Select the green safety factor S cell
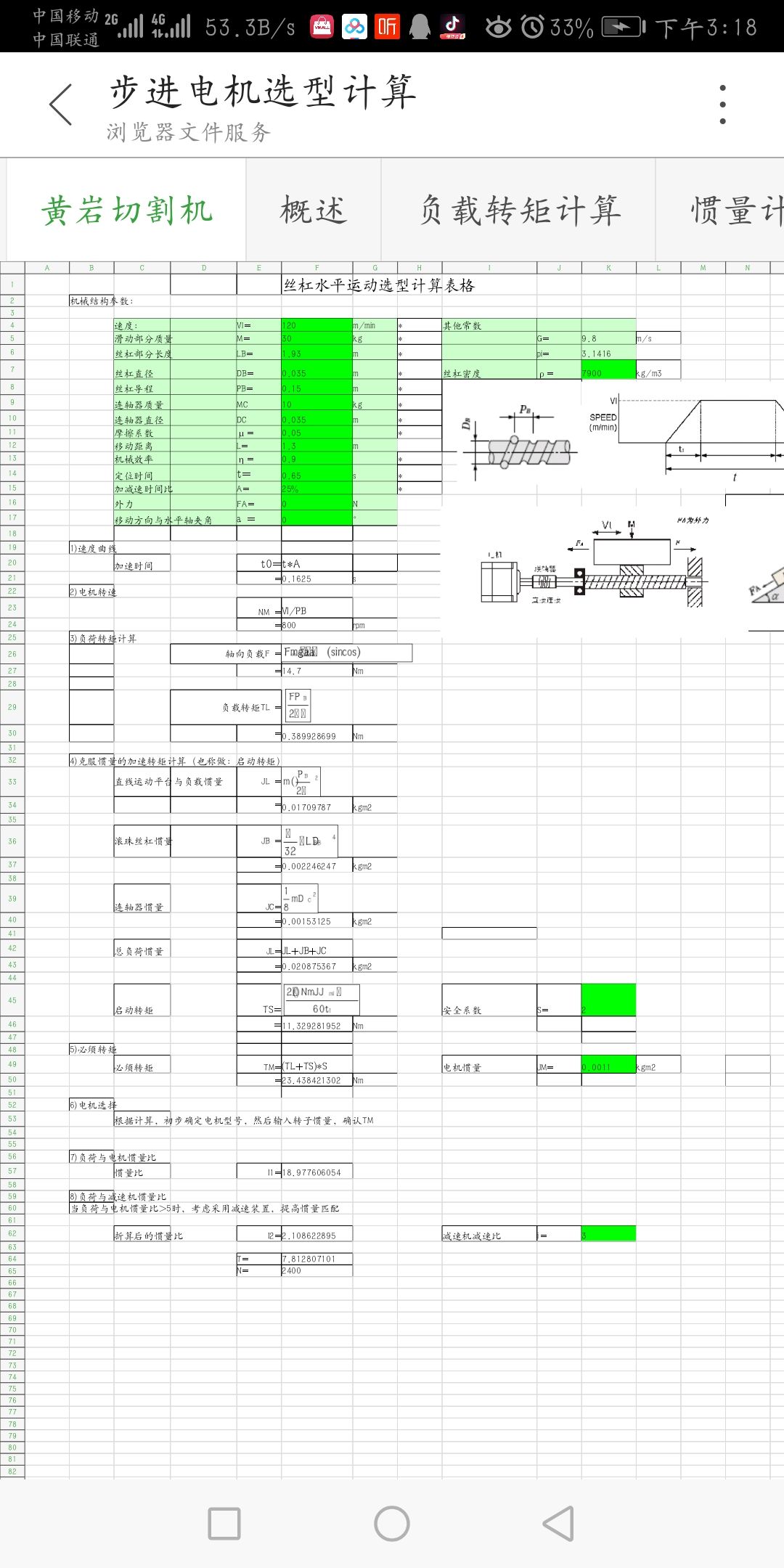Viewport: 784px width, 1568px height. point(608,1000)
